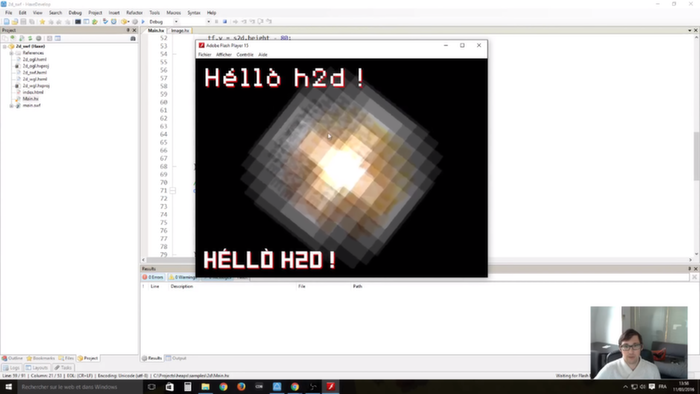Expand the main.swf tree node
Viewport: 700px width, 394px height.
(x=11, y=106)
